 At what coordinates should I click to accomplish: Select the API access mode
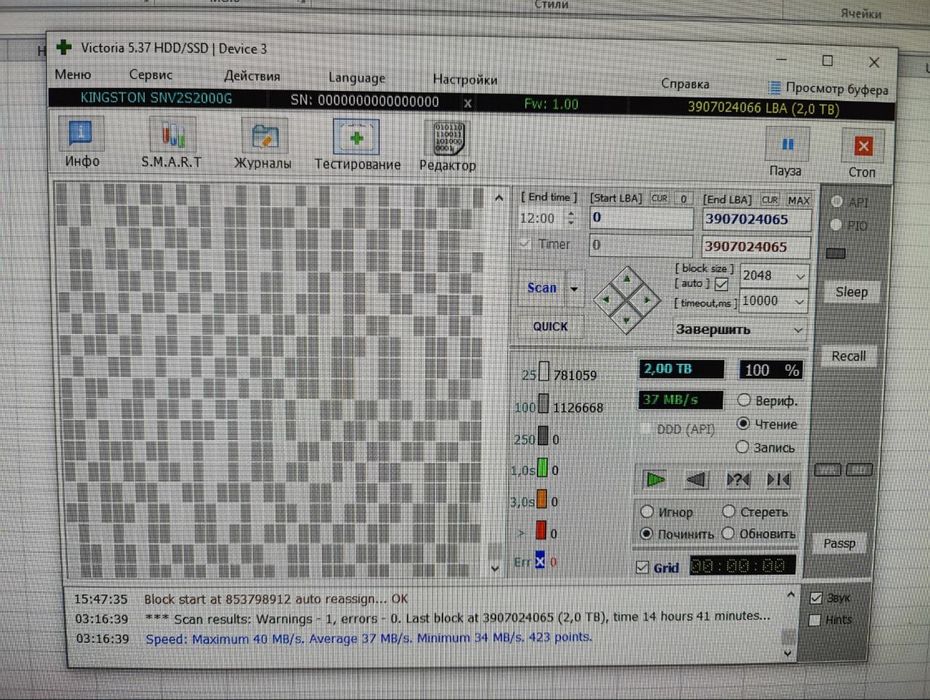[837, 201]
